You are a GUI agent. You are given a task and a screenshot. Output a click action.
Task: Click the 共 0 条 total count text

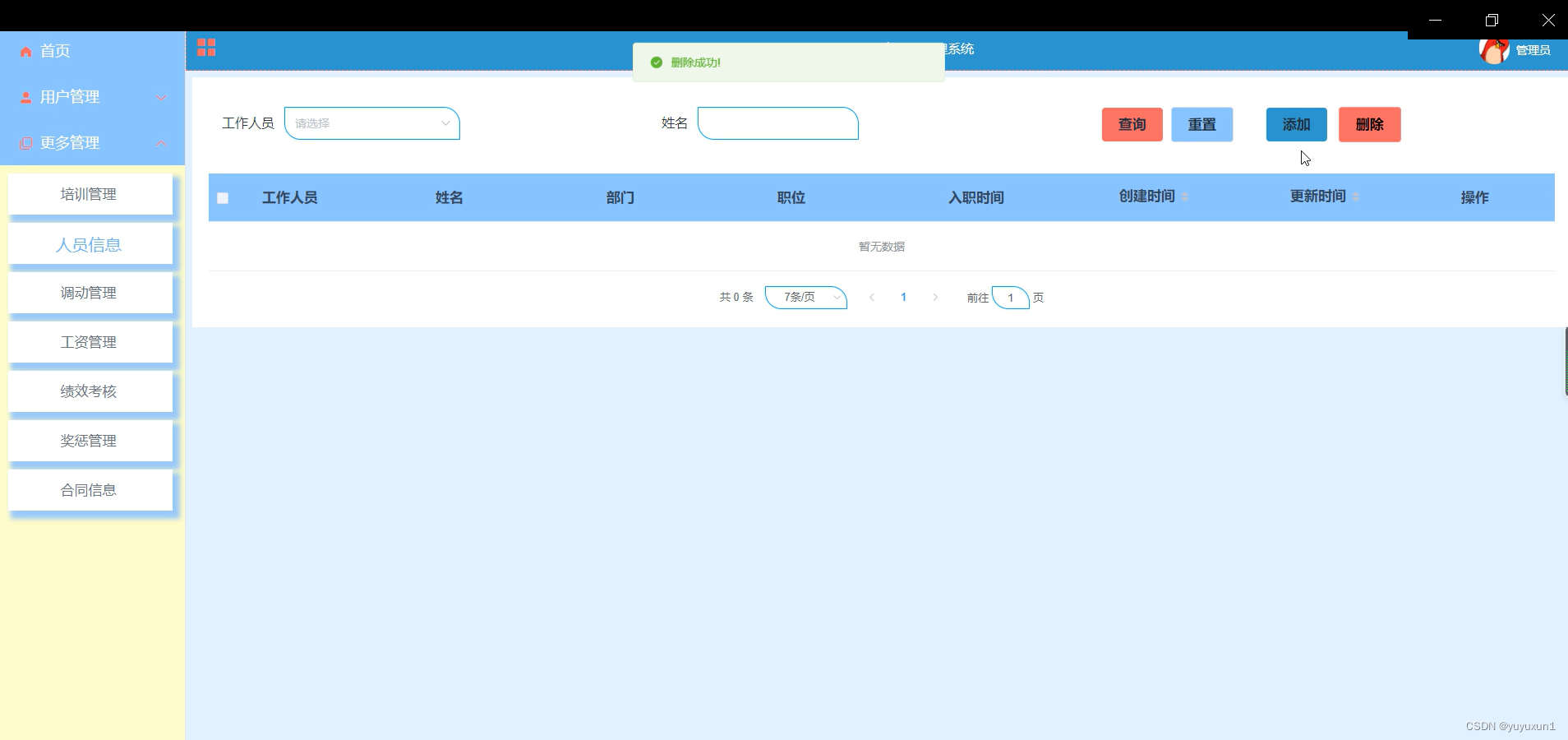tap(736, 298)
